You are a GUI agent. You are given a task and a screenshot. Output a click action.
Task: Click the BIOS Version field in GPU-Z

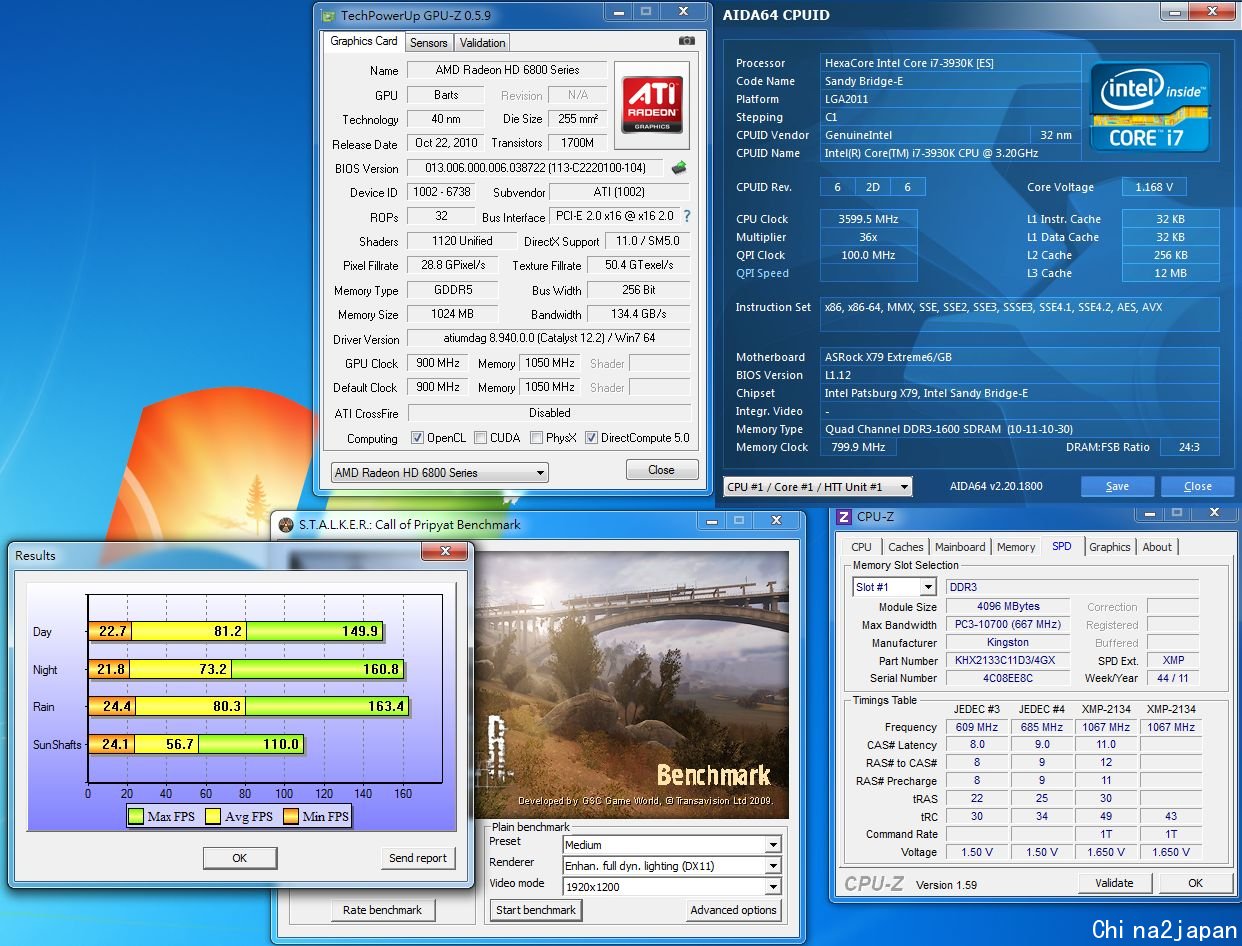point(535,168)
